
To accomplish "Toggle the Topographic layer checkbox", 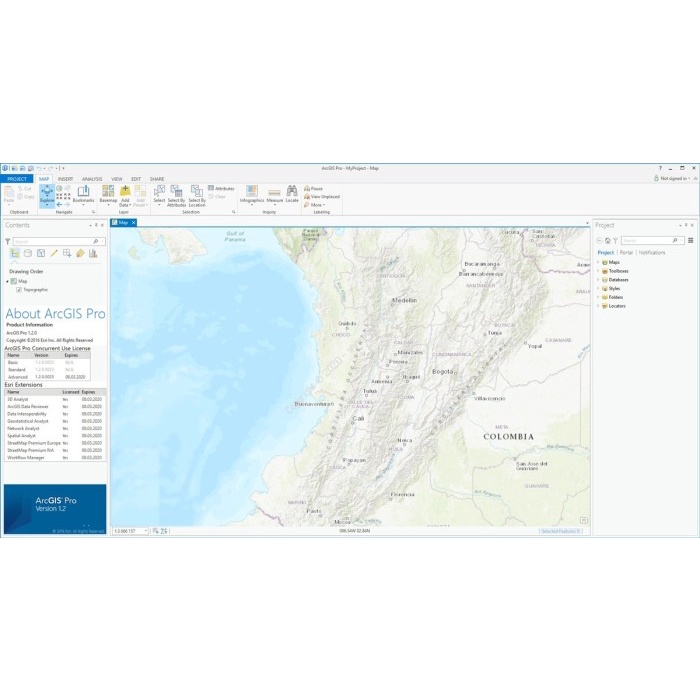I will (19, 290).
